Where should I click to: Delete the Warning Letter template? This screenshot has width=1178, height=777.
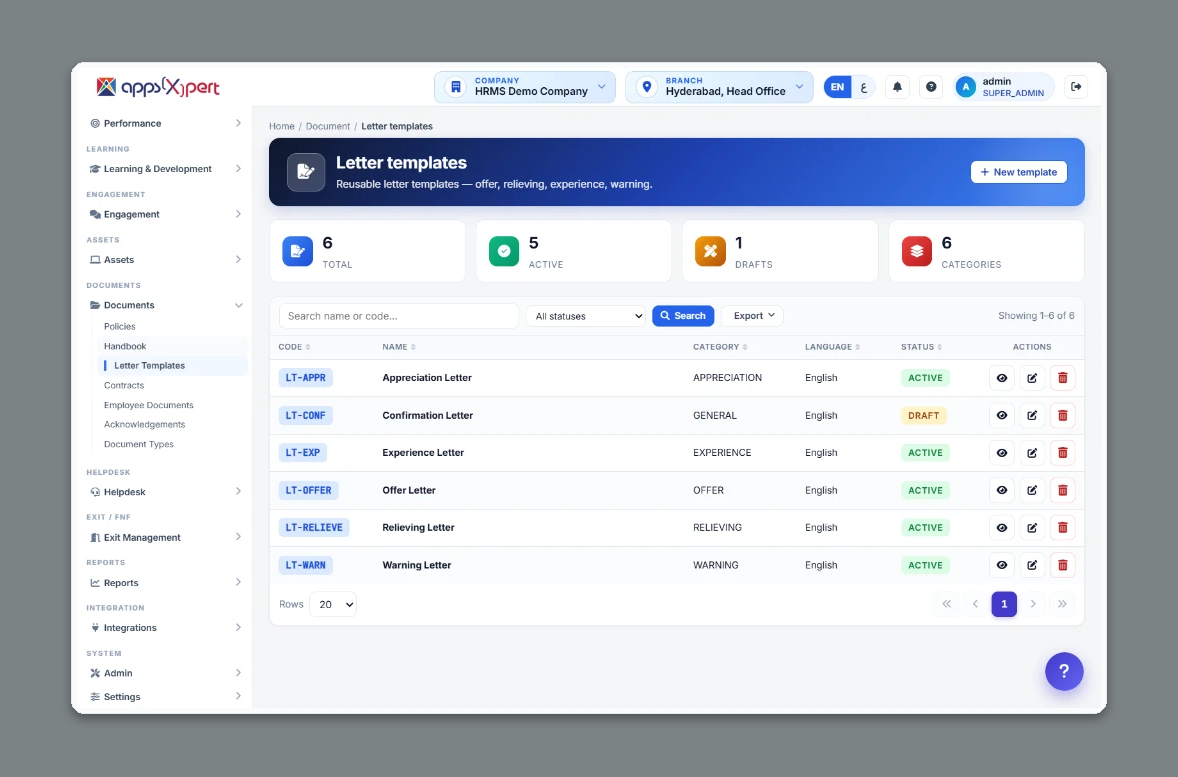coord(1062,565)
